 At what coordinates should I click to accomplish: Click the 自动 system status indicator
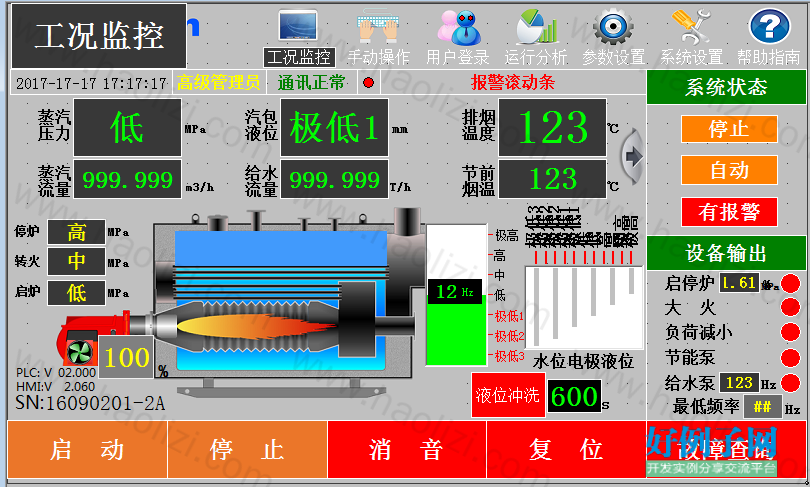pos(729,170)
